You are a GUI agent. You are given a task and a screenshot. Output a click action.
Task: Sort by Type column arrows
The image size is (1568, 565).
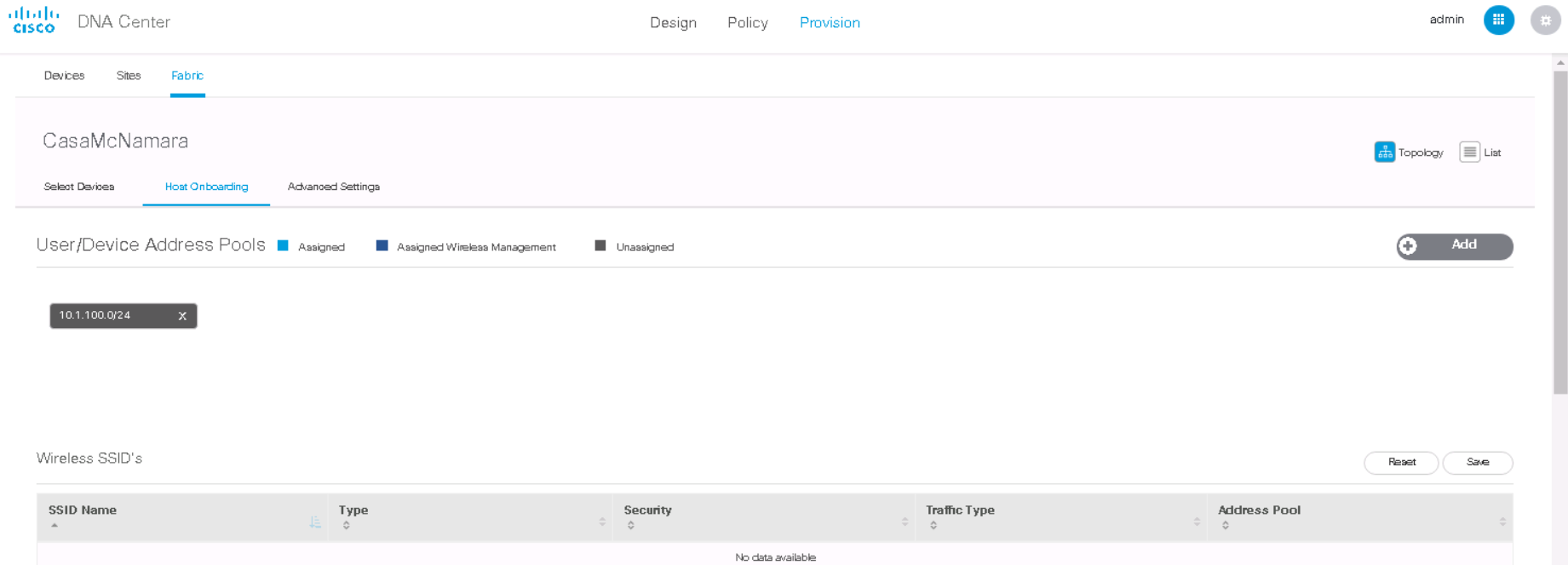point(346,526)
